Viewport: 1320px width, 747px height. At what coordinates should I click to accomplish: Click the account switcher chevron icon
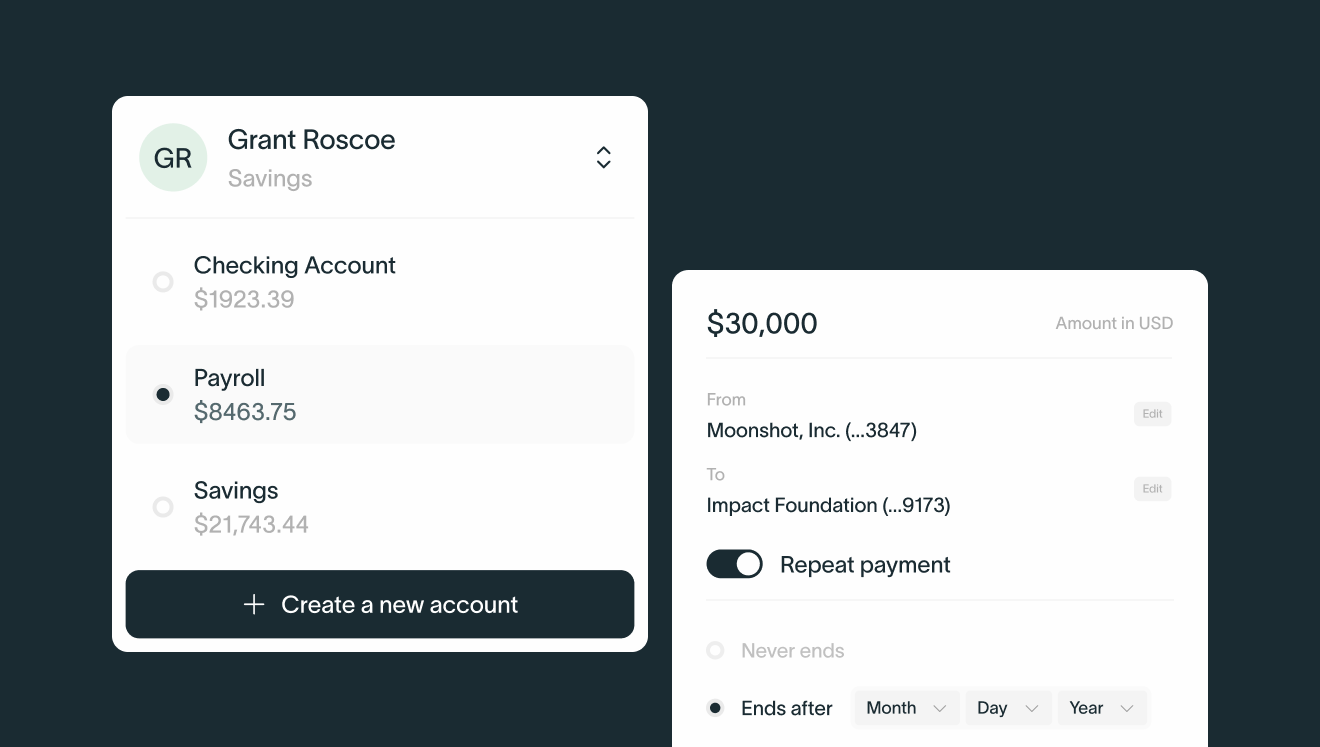pyautogui.click(x=604, y=157)
